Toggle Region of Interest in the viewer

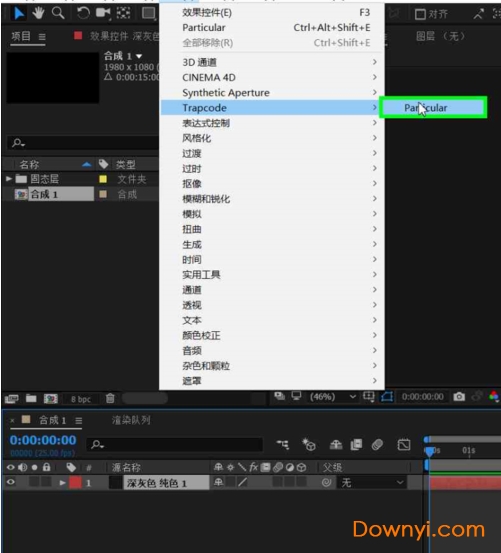click(x=387, y=397)
